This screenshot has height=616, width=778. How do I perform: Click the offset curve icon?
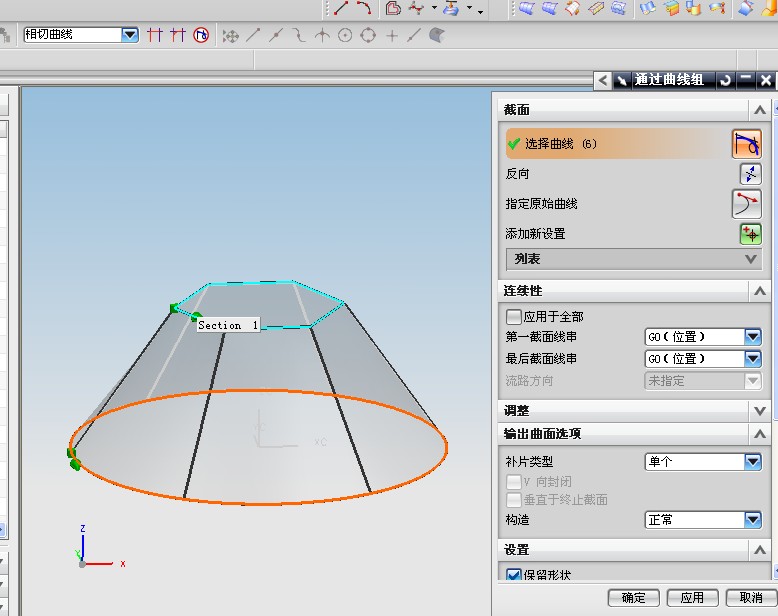coord(393,7)
